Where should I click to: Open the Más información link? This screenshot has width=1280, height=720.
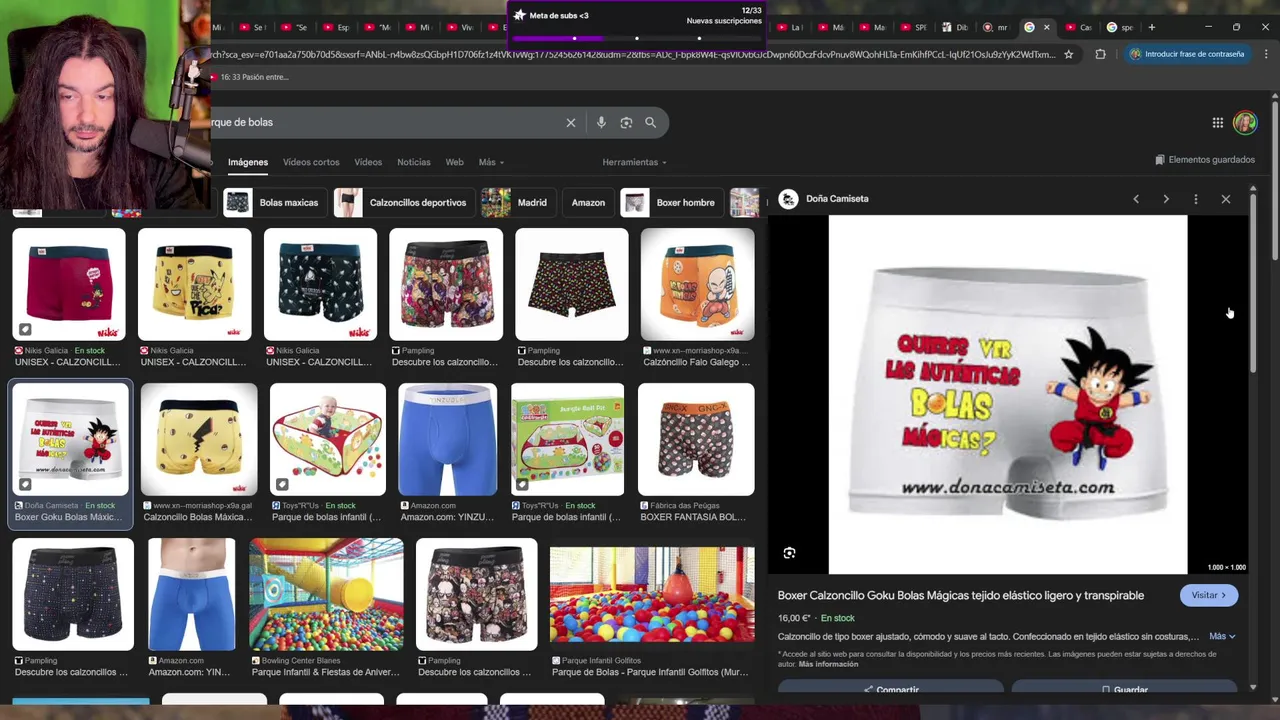tap(828, 664)
